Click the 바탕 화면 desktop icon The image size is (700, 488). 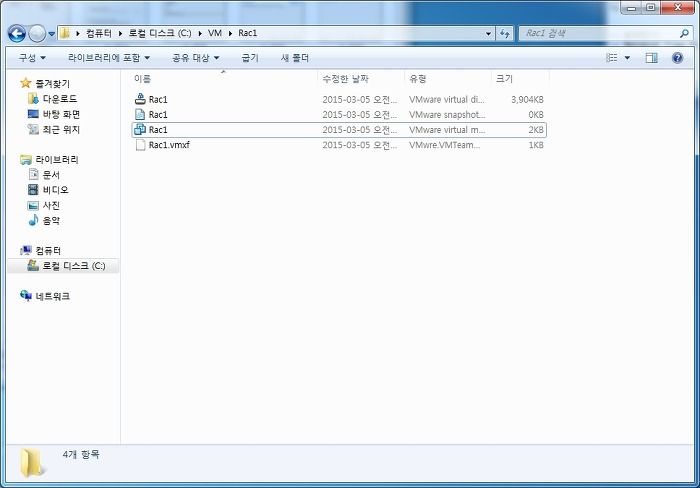(x=33, y=114)
